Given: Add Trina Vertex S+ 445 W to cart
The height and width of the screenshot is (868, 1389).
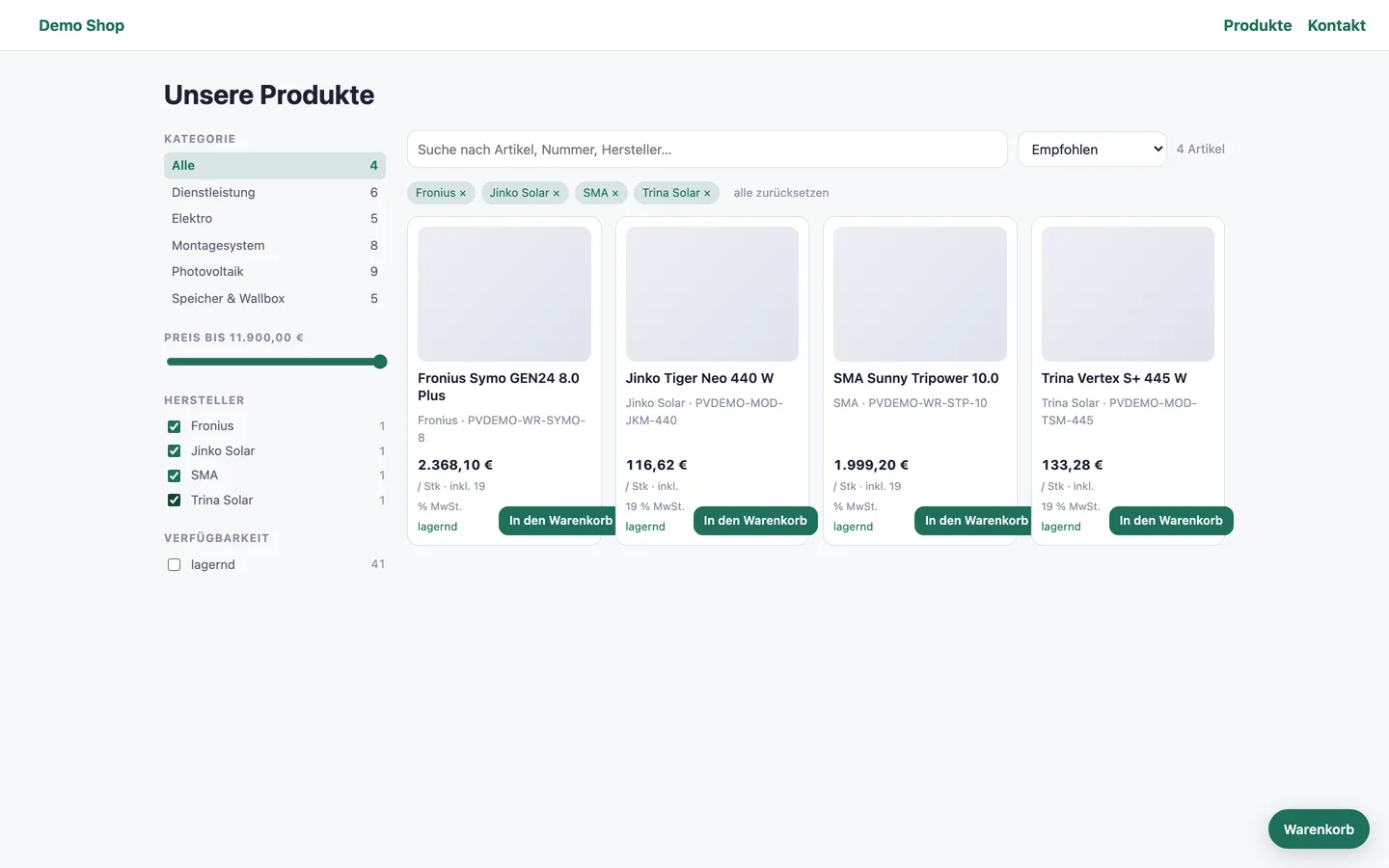Looking at the screenshot, I should 1171,521.
